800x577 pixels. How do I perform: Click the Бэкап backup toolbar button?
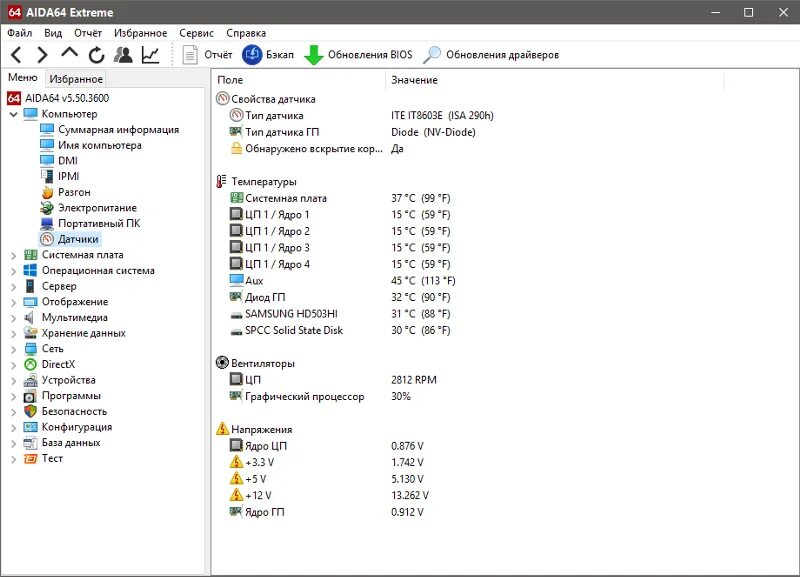coord(268,55)
